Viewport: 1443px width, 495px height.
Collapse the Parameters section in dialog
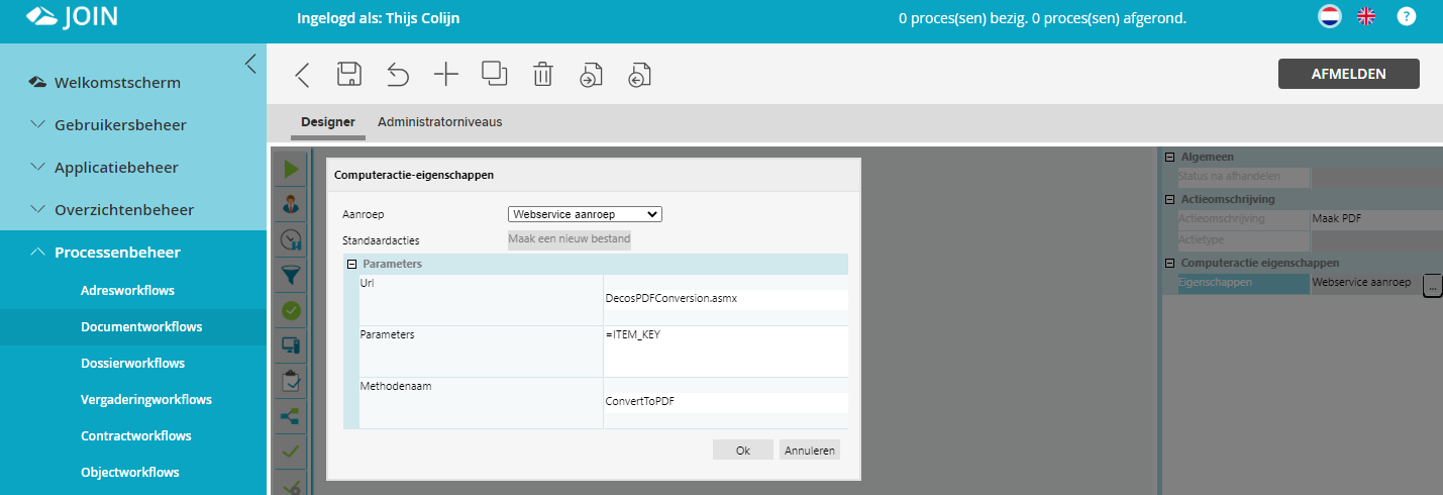(x=352, y=264)
